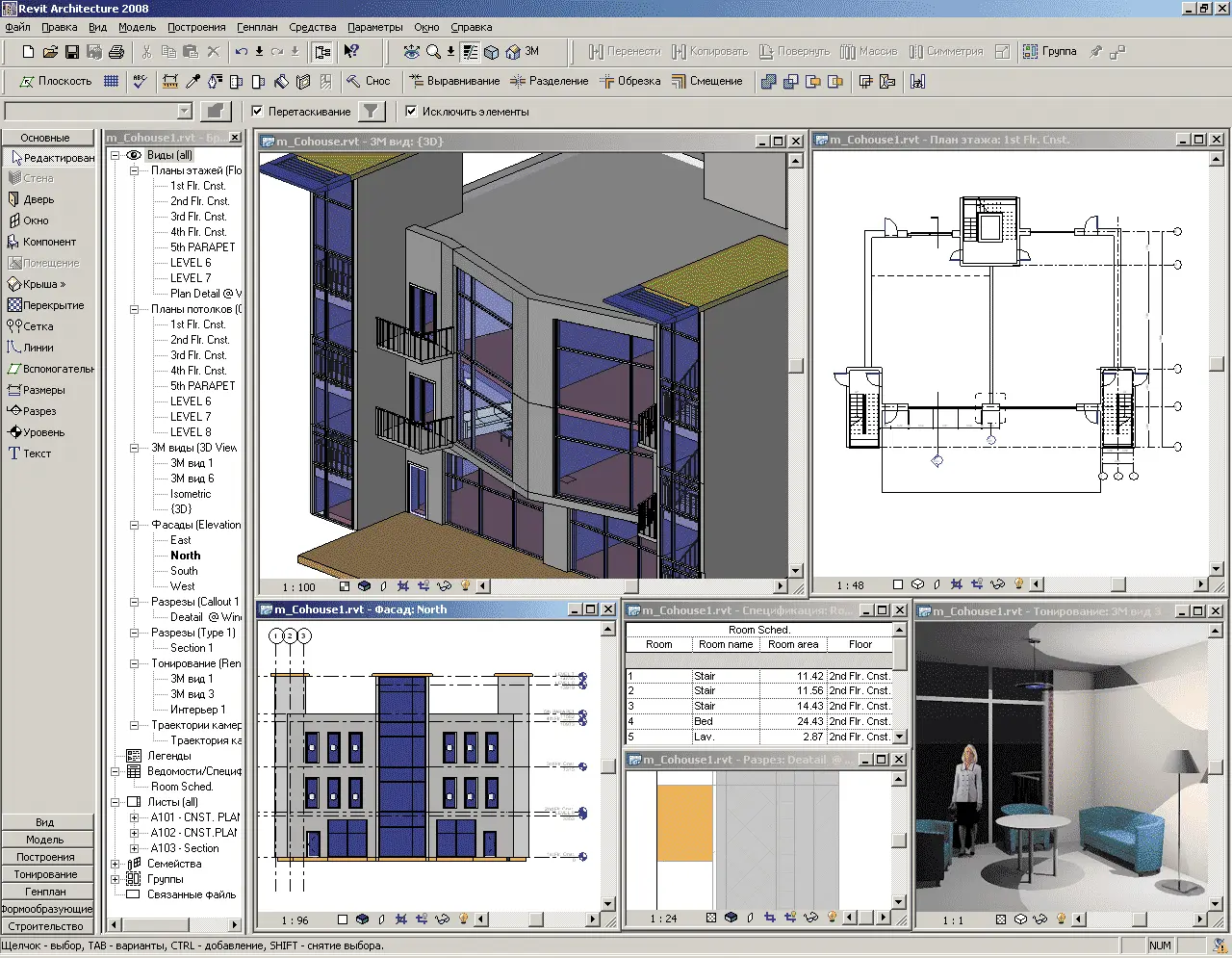This screenshot has width=1232, height=958.
Task: Expand the Семейства tree node
Action: click(115, 864)
